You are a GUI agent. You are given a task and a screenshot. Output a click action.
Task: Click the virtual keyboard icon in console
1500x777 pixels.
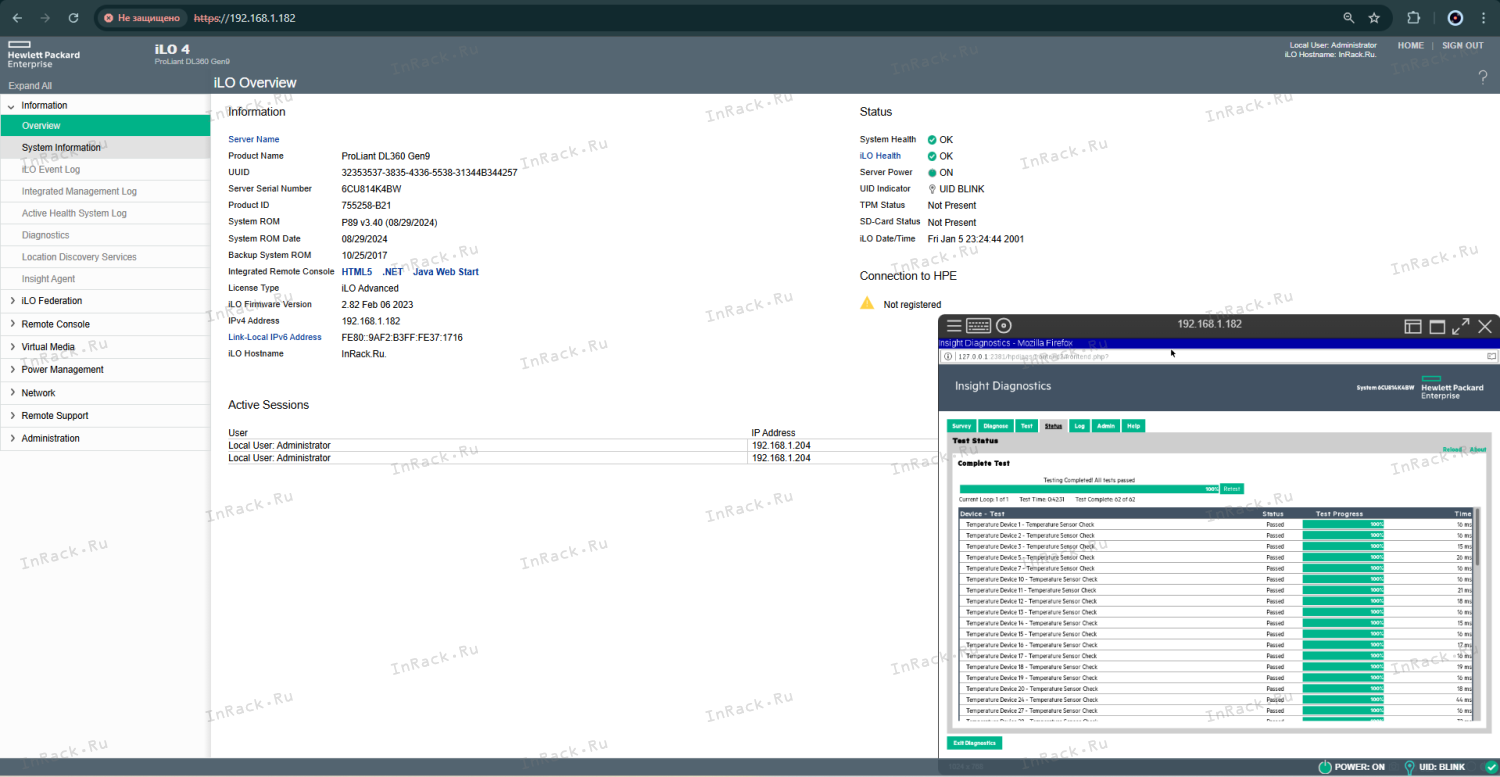click(x=978, y=326)
